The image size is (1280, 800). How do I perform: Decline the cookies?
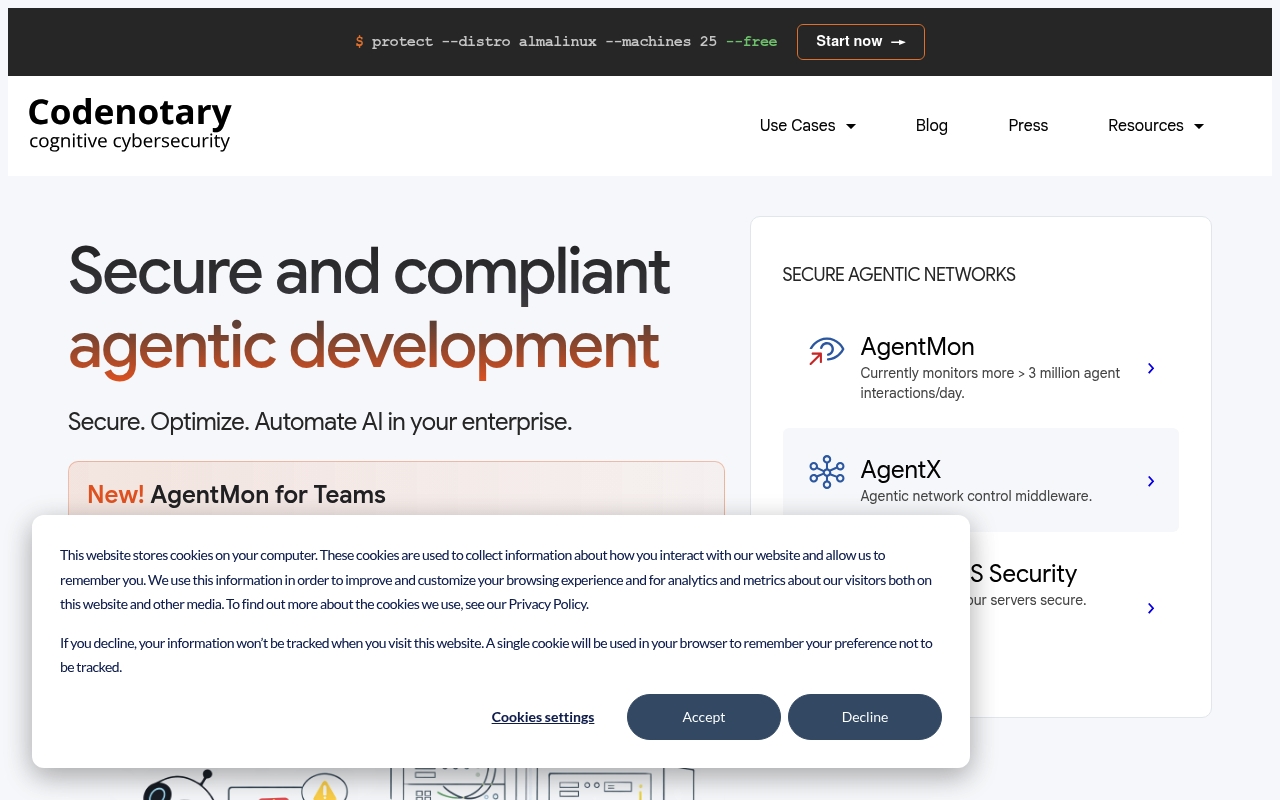pos(865,717)
